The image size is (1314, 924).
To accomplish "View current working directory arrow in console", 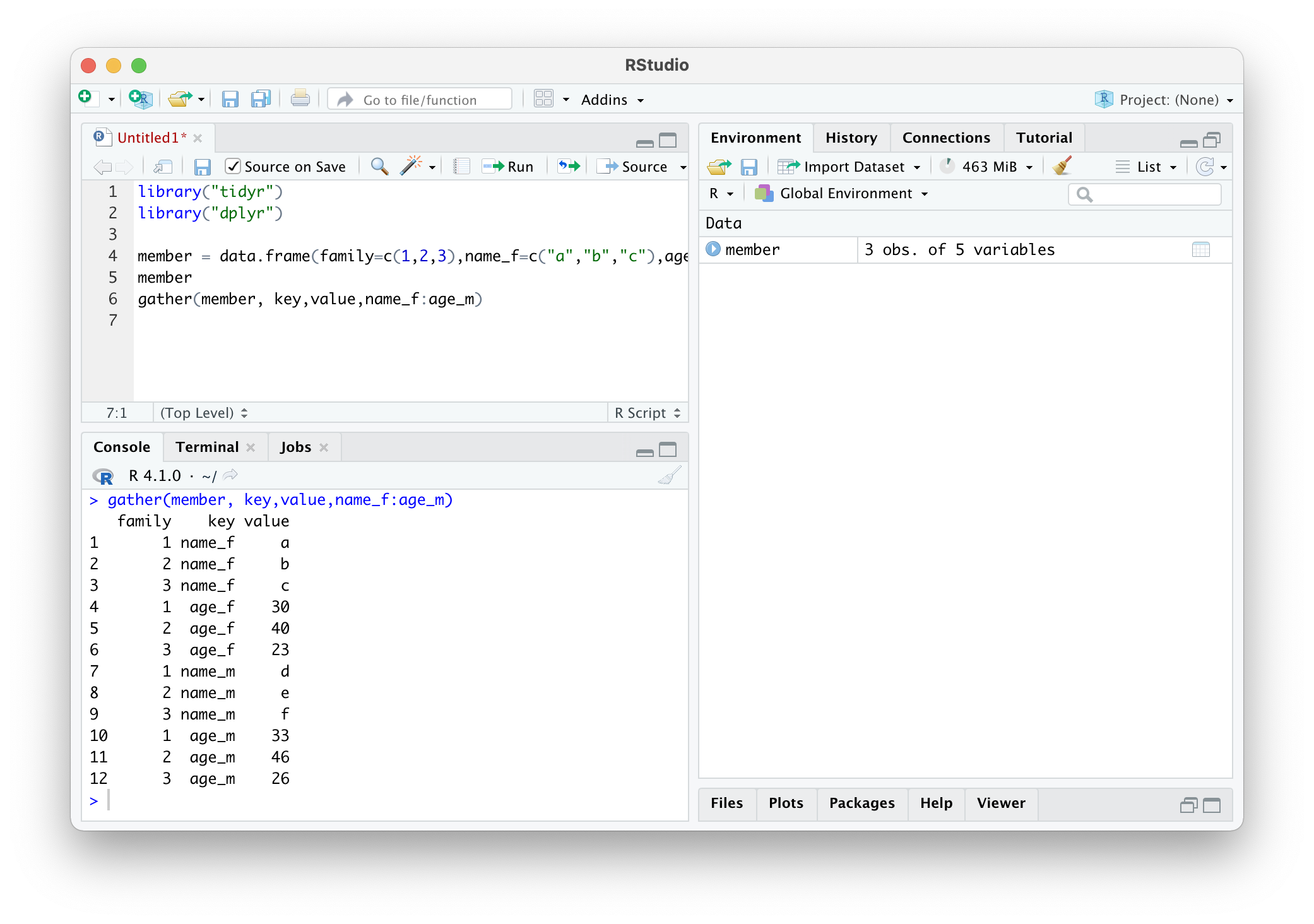I will point(230,475).
